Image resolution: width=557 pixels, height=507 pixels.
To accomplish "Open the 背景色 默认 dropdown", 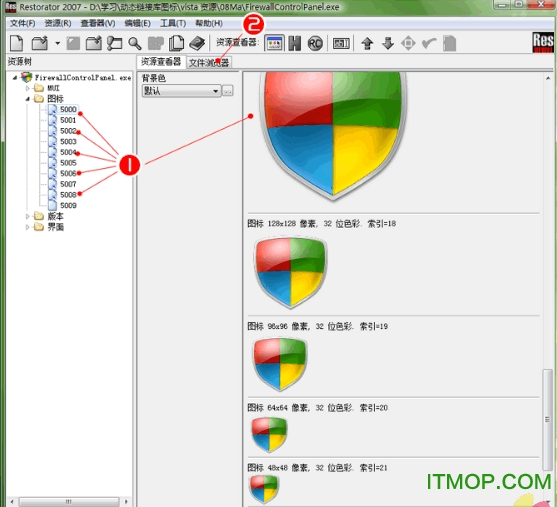I will pos(181,91).
